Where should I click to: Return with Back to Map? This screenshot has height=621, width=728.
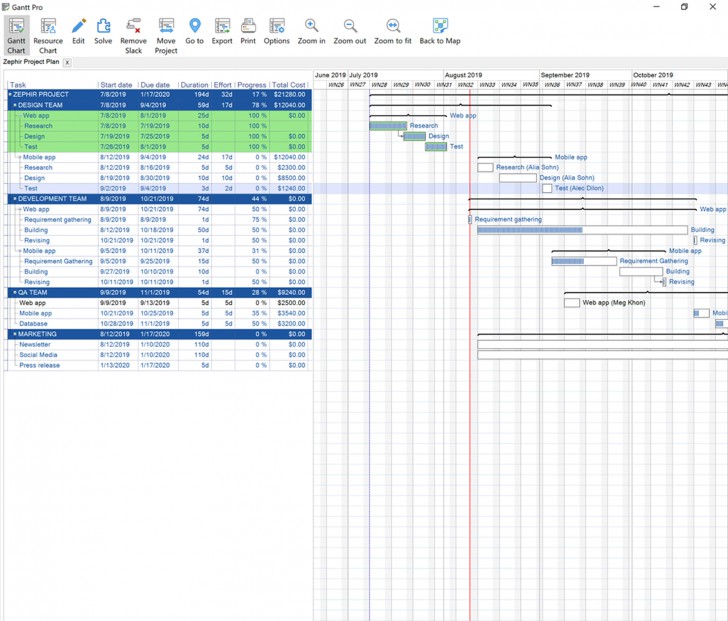coord(440,31)
